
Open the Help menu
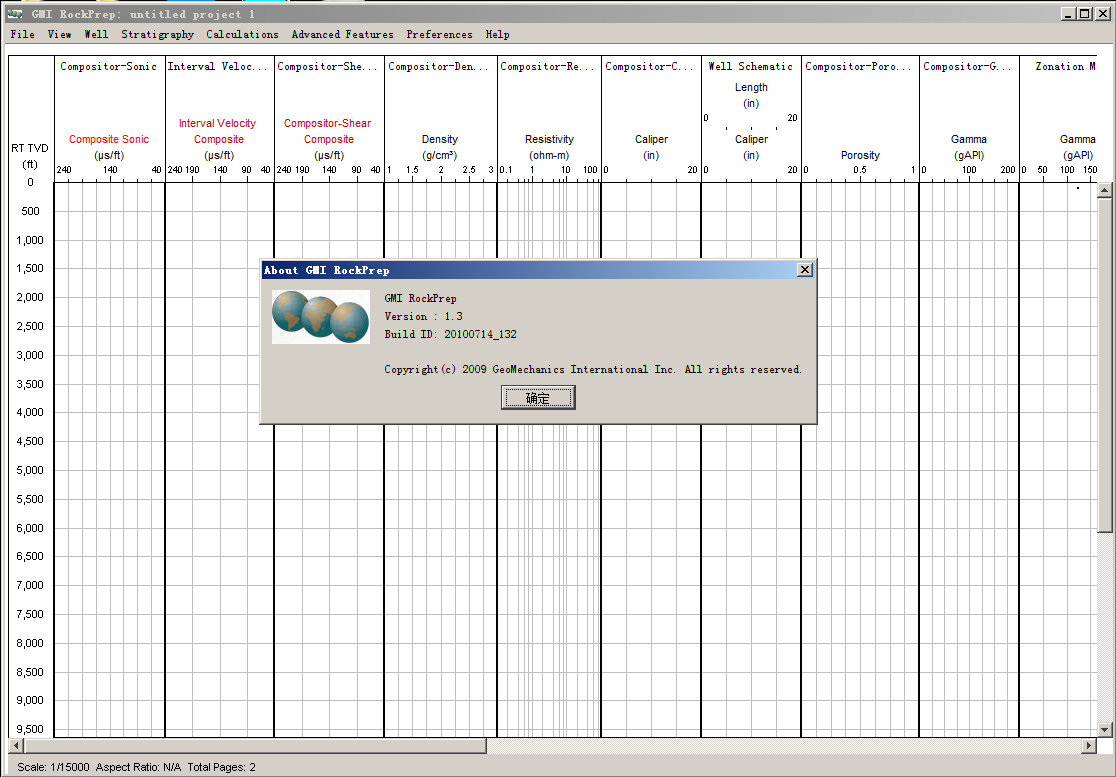(498, 34)
